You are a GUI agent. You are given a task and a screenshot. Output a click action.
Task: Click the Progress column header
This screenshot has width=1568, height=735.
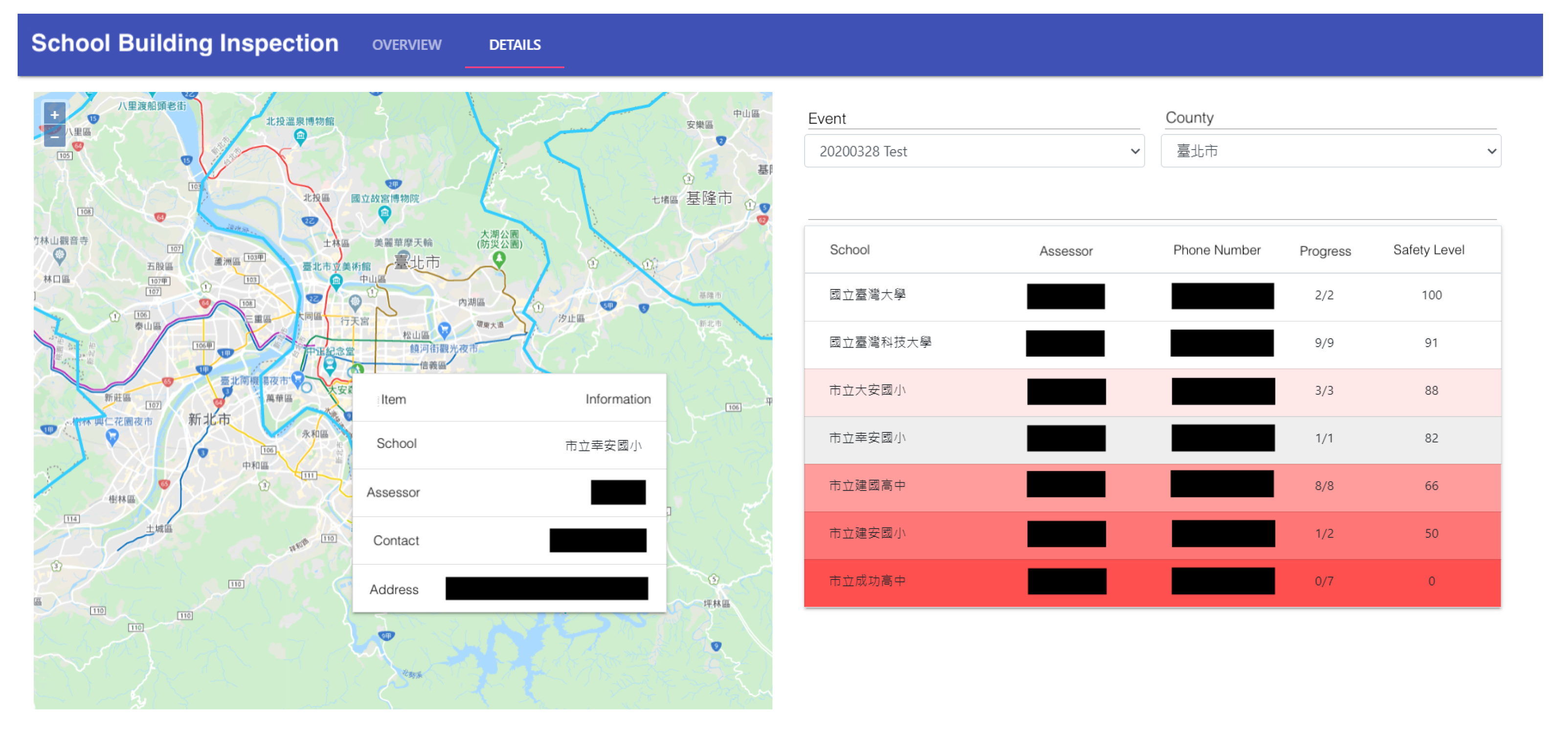click(1324, 251)
